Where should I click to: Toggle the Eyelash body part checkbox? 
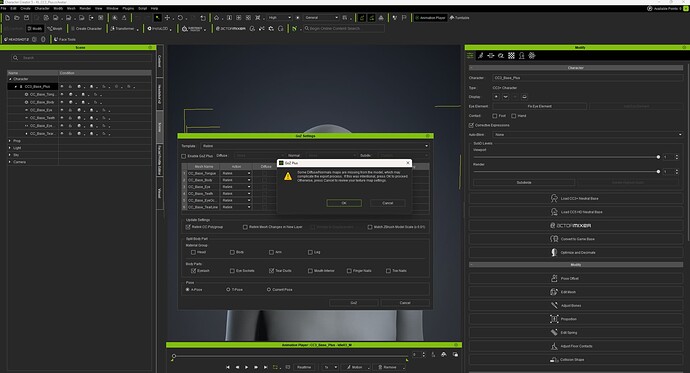click(x=193, y=271)
